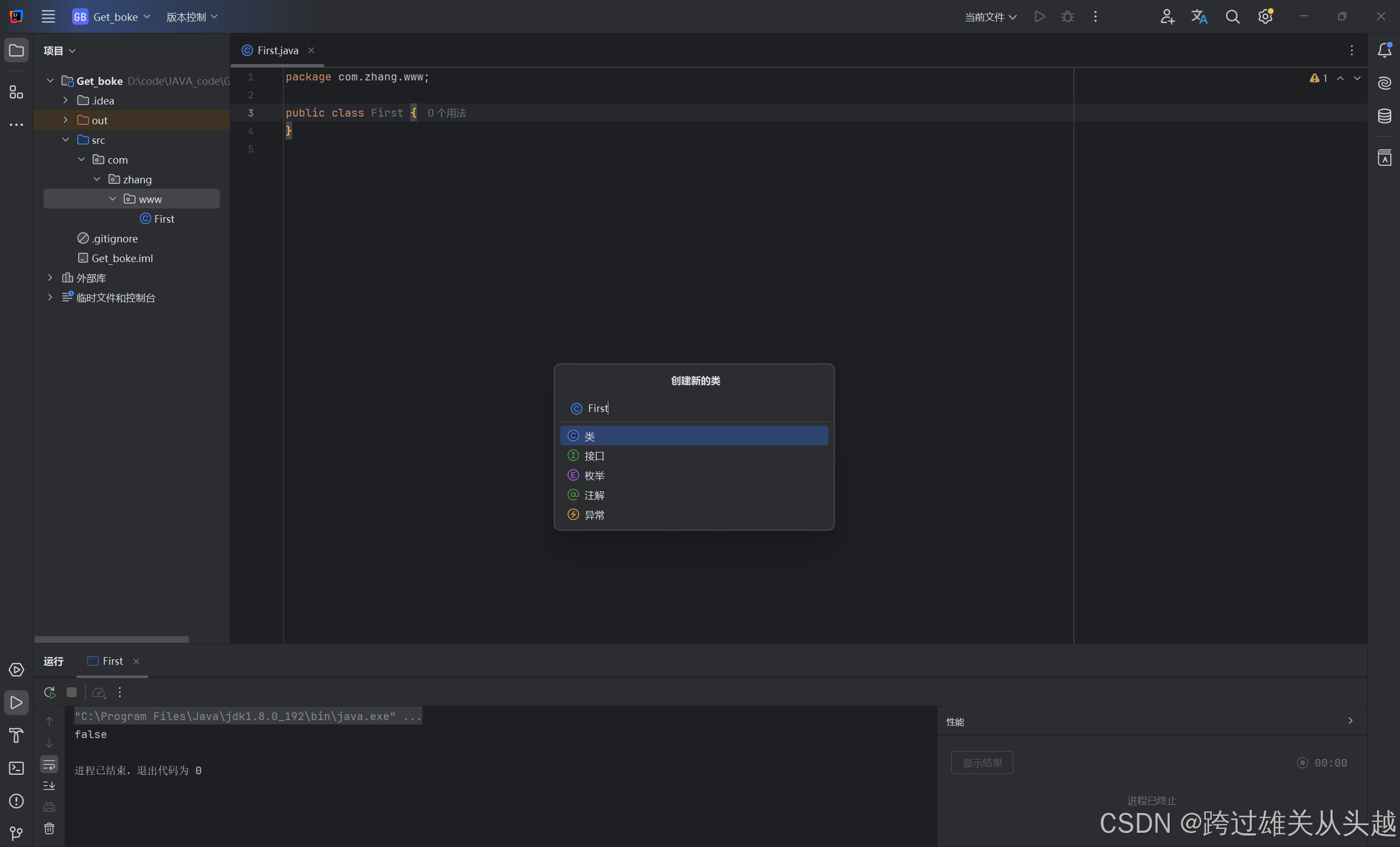Click the Build hammer icon

pos(16,735)
